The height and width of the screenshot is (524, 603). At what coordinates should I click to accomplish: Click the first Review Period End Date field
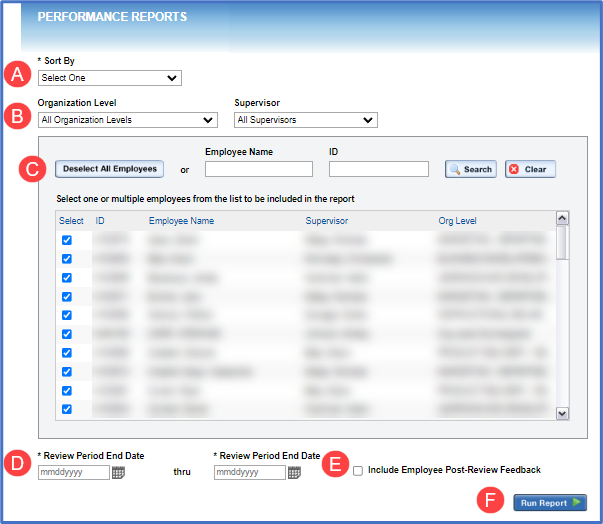point(74,472)
